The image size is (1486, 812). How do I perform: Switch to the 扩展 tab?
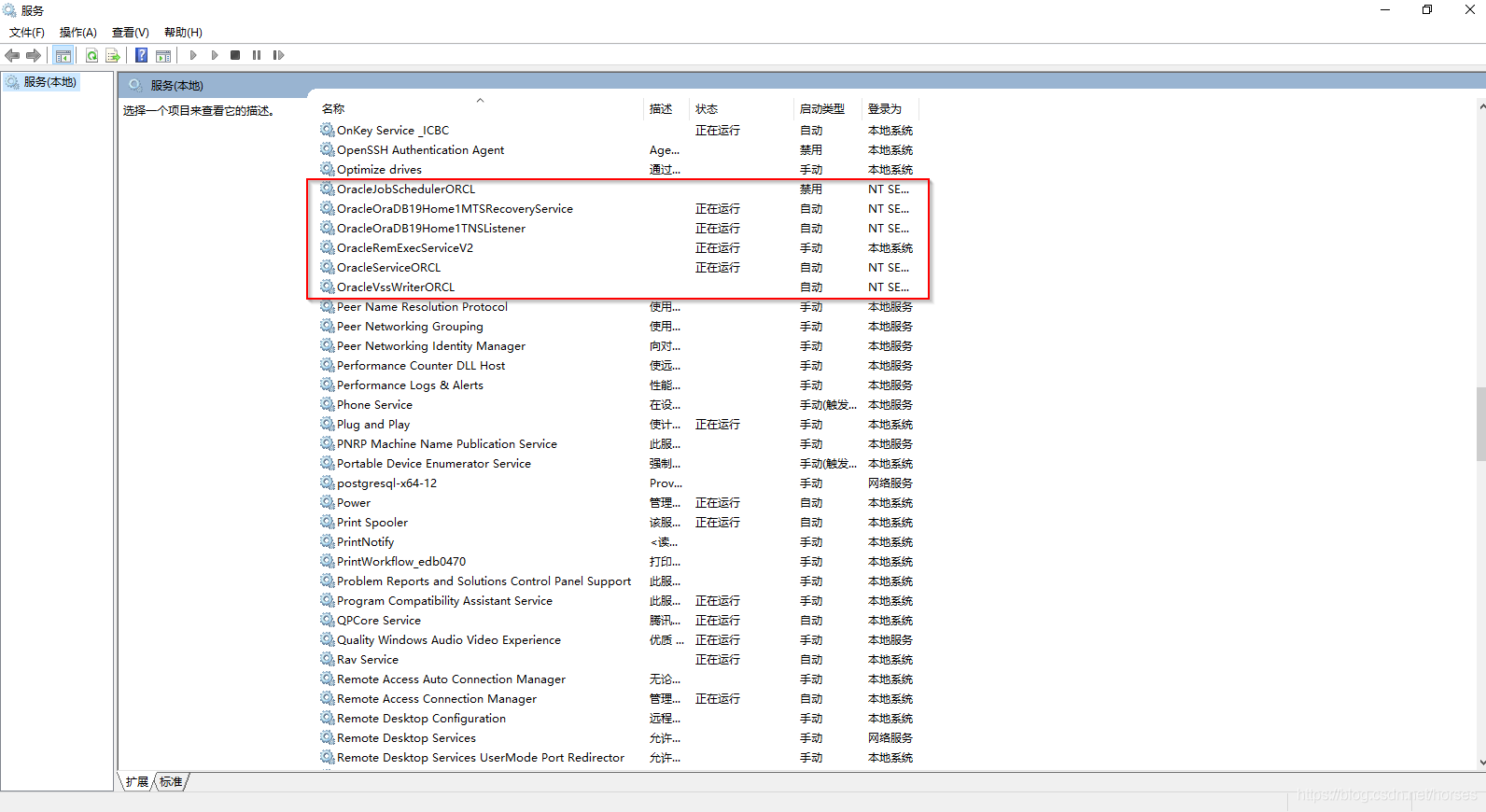pyautogui.click(x=137, y=782)
